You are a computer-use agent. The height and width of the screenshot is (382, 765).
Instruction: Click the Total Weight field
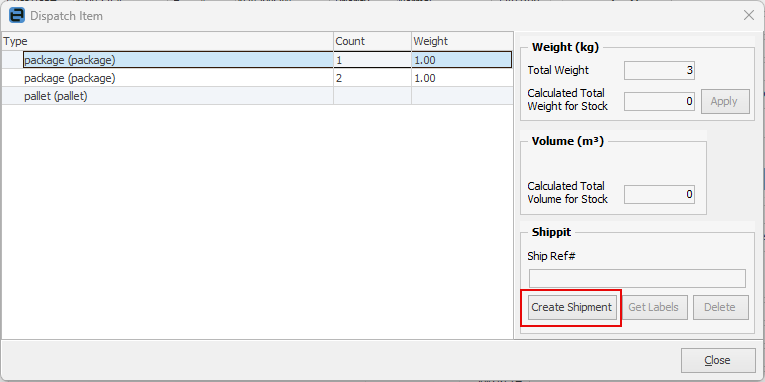tap(659, 70)
